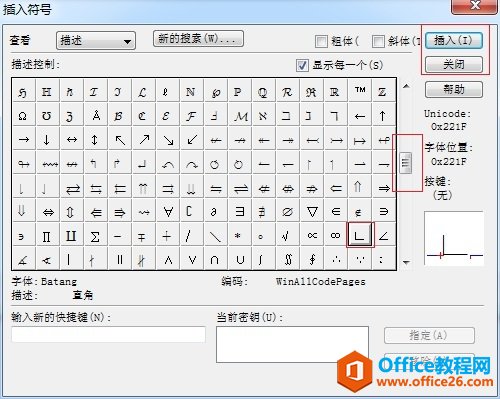
Task: Pick the north-east arrow ↗ symbol
Action: pos(144,140)
